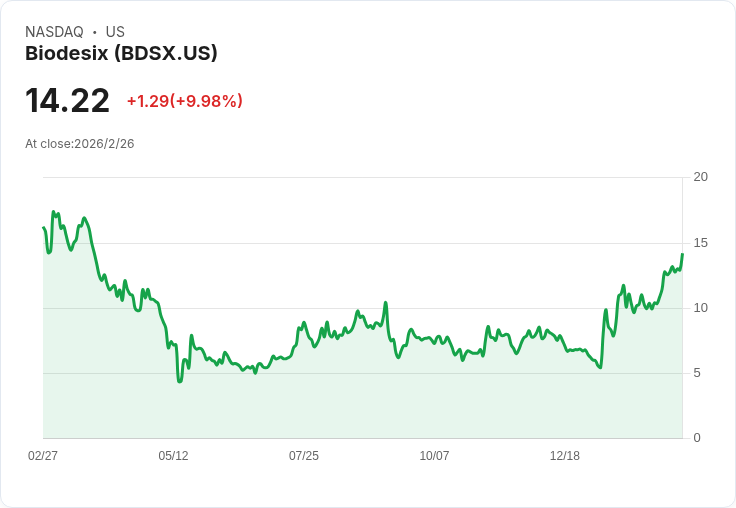This screenshot has height=508, width=736.
Task: Click the 0 label on the price axis
Action: pyautogui.click(x=697, y=438)
